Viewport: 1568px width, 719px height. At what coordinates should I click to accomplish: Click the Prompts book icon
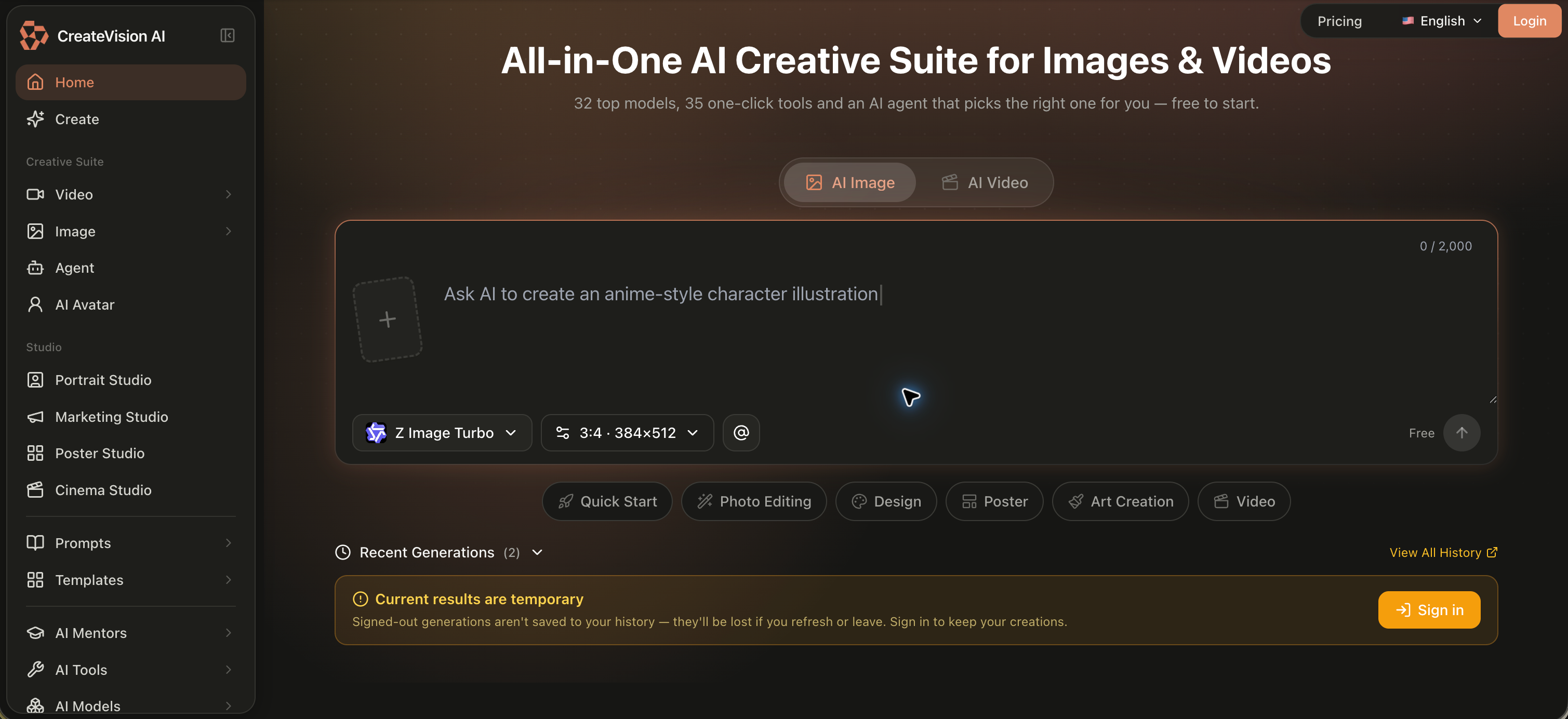coord(35,542)
